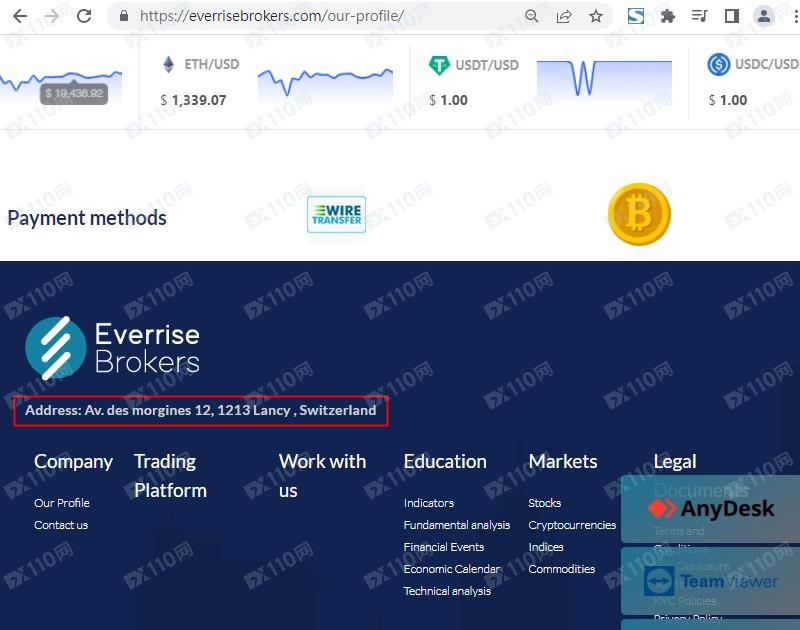This screenshot has width=800, height=630.
Task: Click the Bitcoin coin payment icon
Action: coord(639,214)
